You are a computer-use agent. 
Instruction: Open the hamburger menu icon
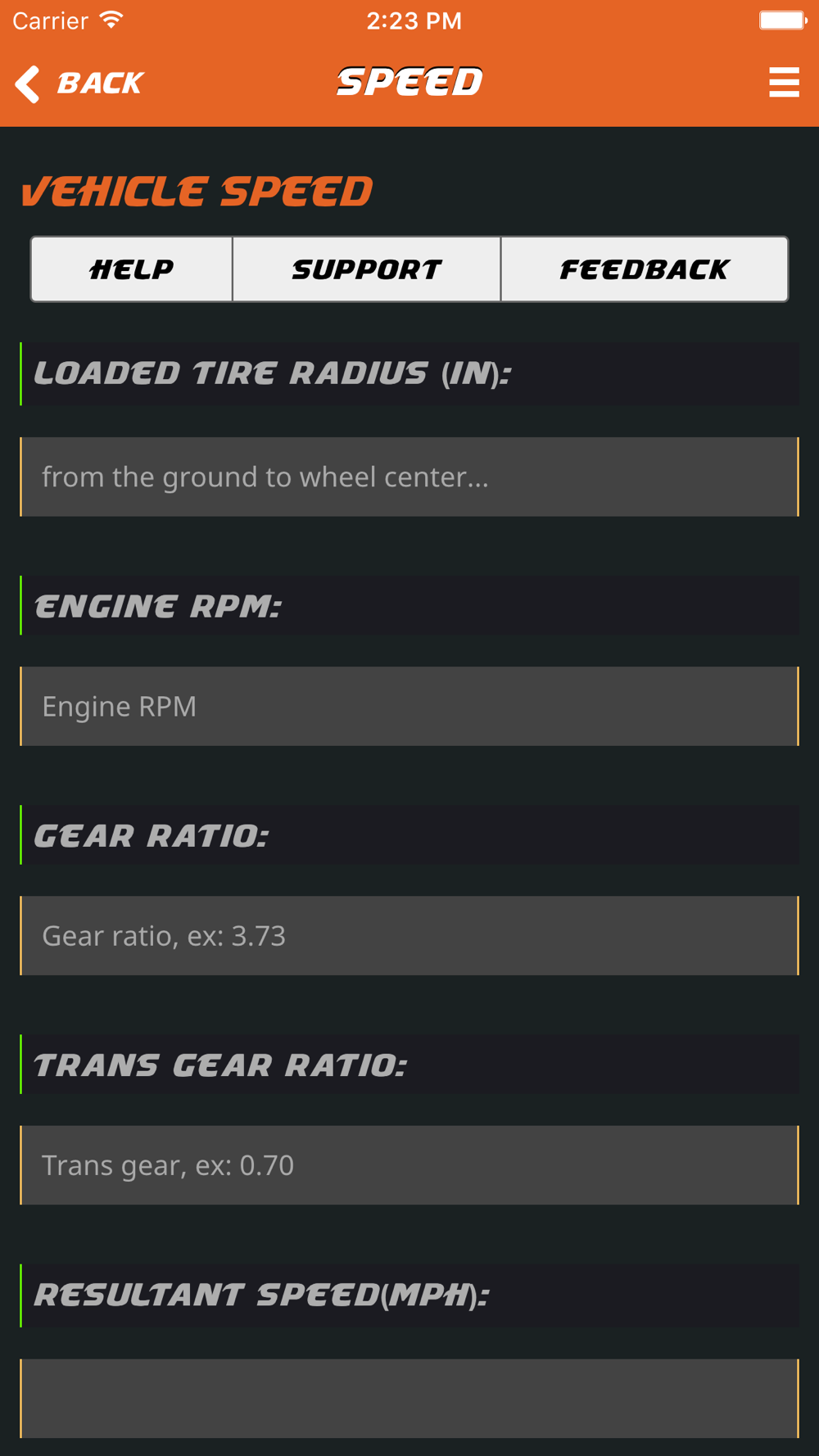click(x=784, y=82)
